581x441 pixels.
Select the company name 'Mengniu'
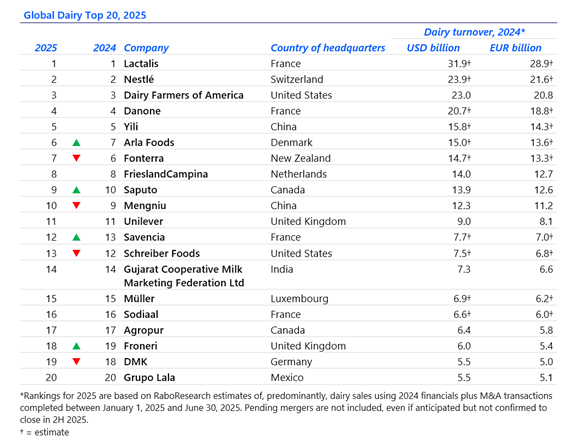point(145,206)
